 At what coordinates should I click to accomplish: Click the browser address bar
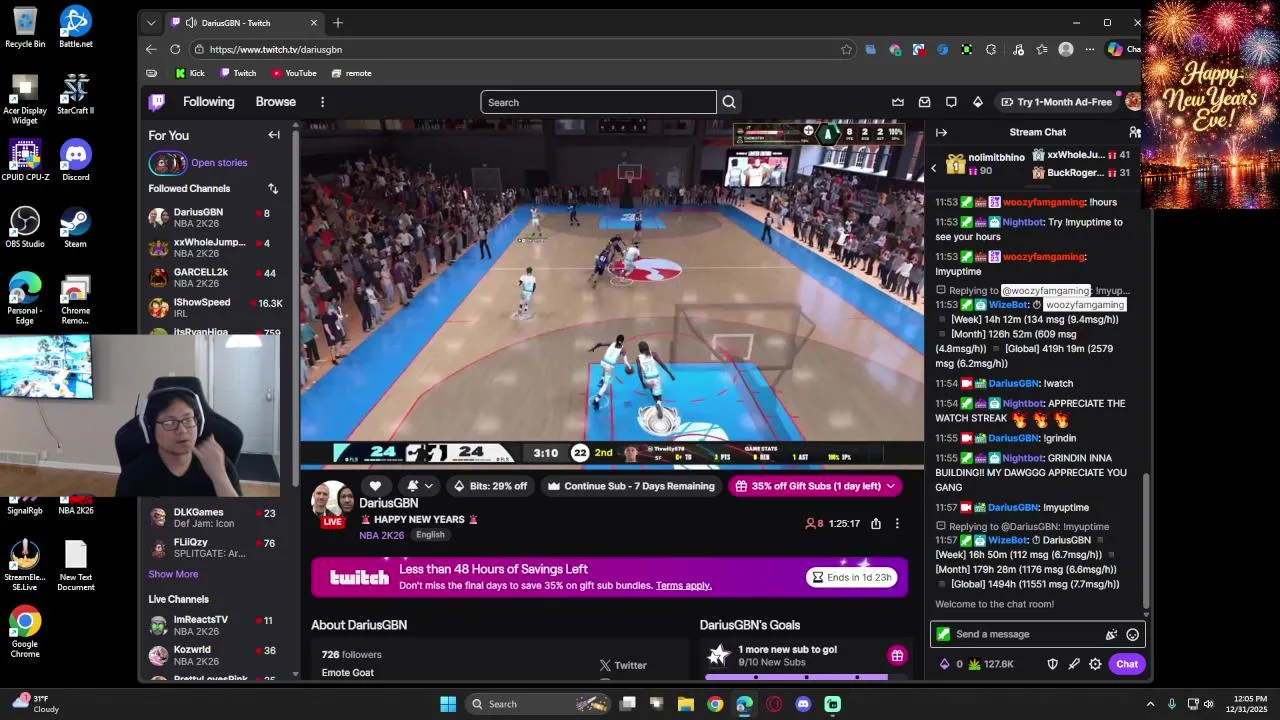(x=520, y=49)
